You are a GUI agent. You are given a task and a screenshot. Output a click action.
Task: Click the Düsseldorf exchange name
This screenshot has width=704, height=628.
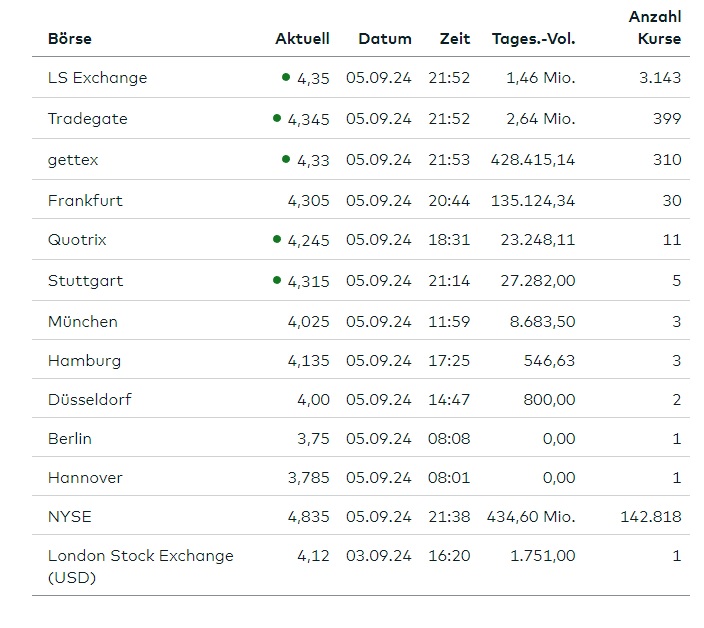tap(89, 399)
